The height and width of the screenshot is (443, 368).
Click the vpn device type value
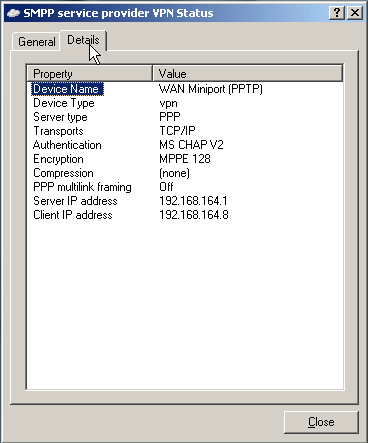click(168, 103)
